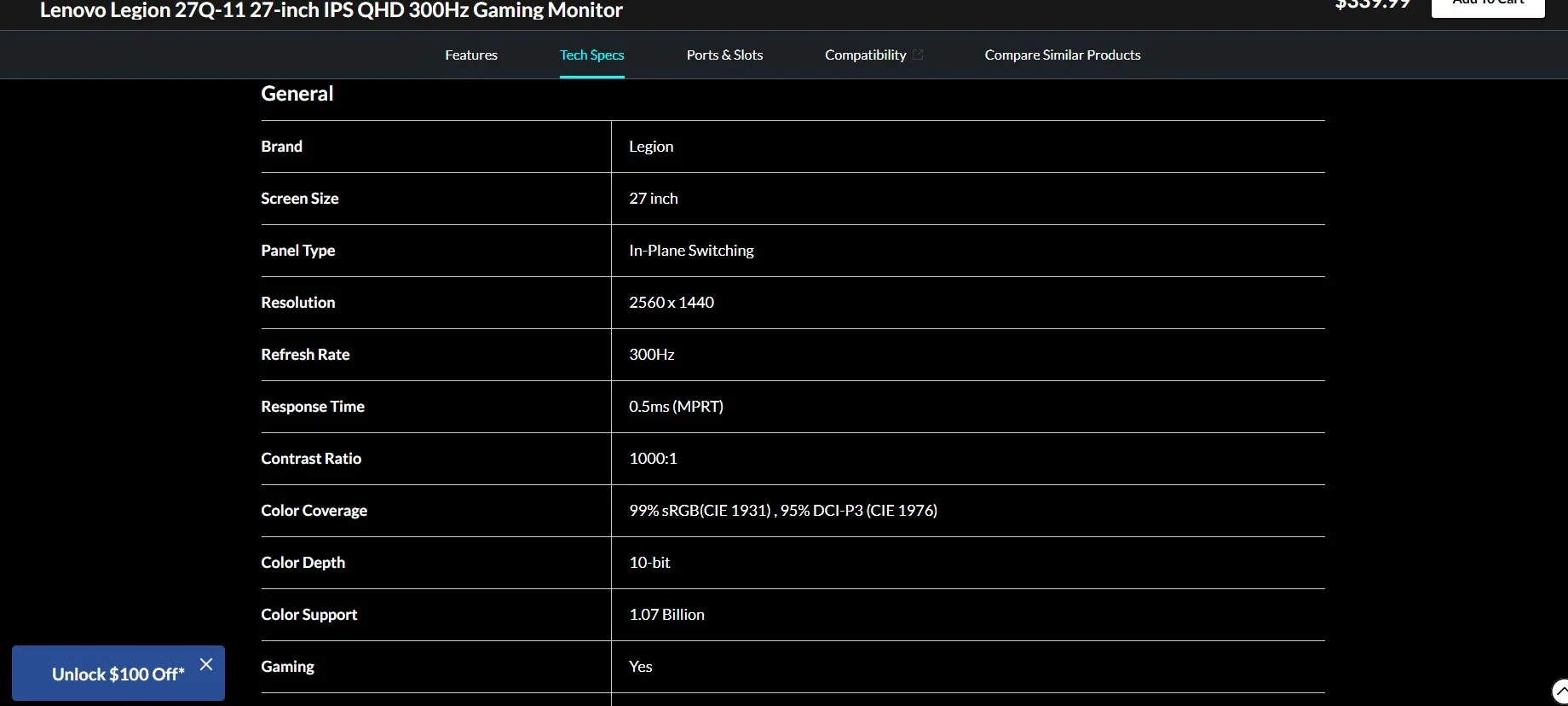This screenshot has height=706, width=1568.
Task: Click the Resolution label
Action: 298,303
